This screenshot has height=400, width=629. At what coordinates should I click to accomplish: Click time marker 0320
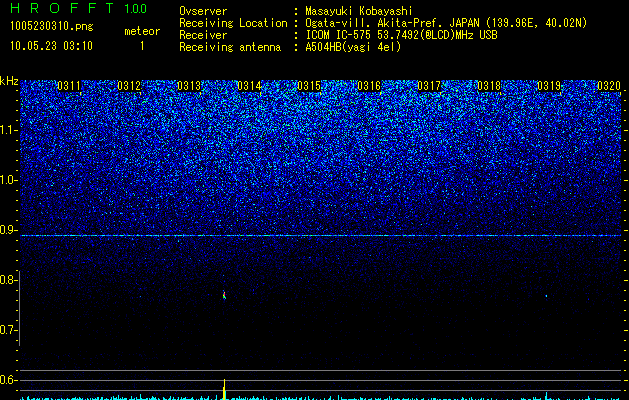coord(609,86)
